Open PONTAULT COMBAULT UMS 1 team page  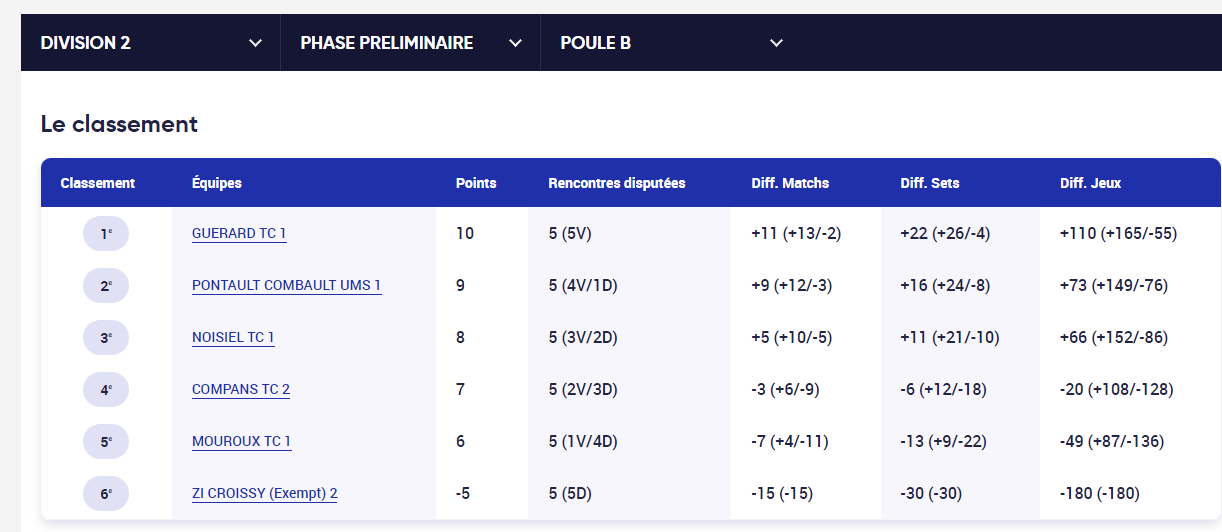(x=286, y=285)
